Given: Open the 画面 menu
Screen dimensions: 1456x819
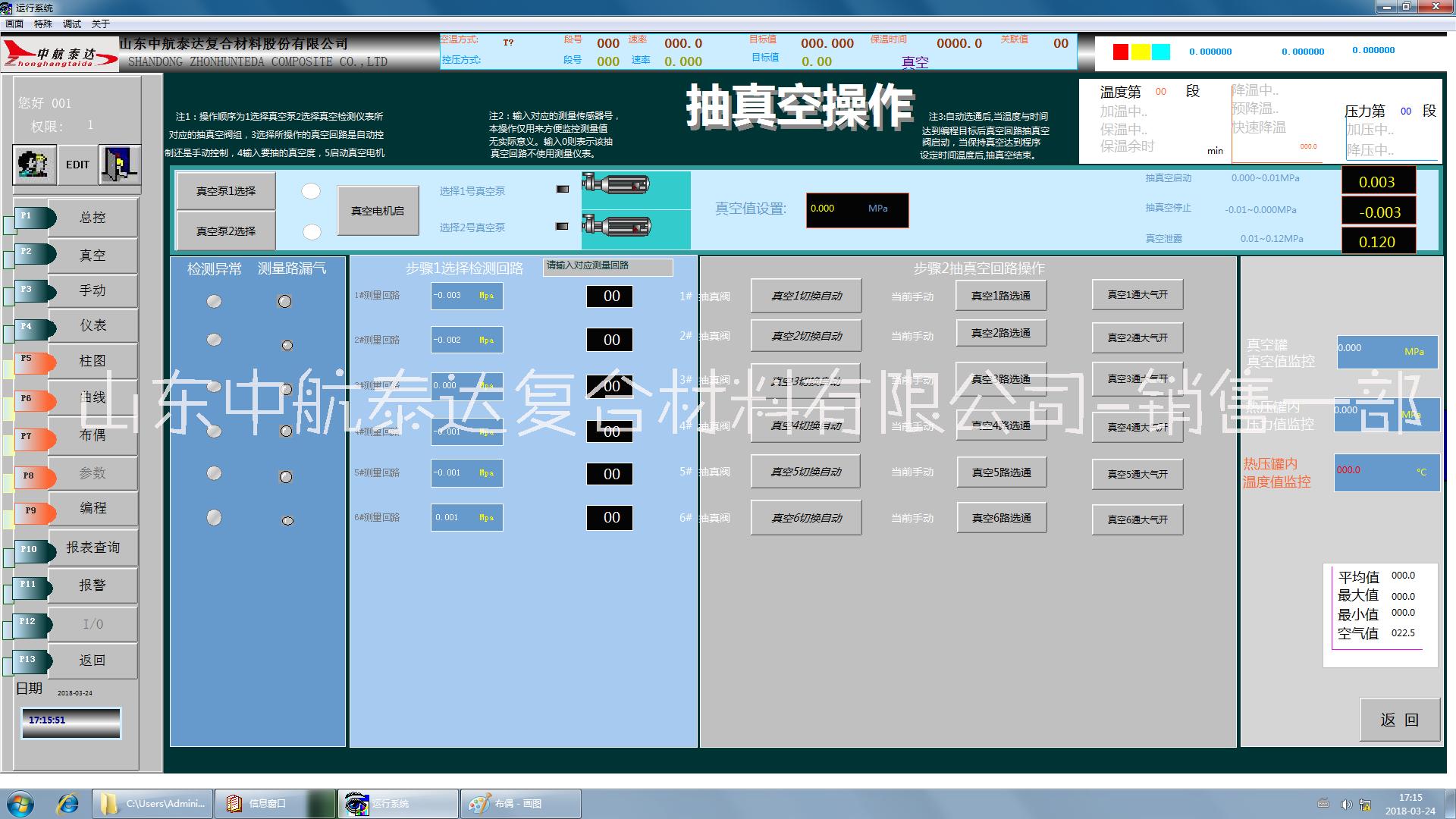Looking at the screenshot, I should click(x=15, y=23).
